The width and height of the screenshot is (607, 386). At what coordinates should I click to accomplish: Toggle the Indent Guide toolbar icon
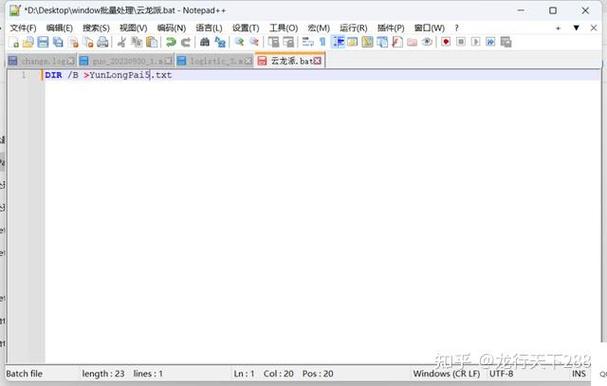coord(338,42)
